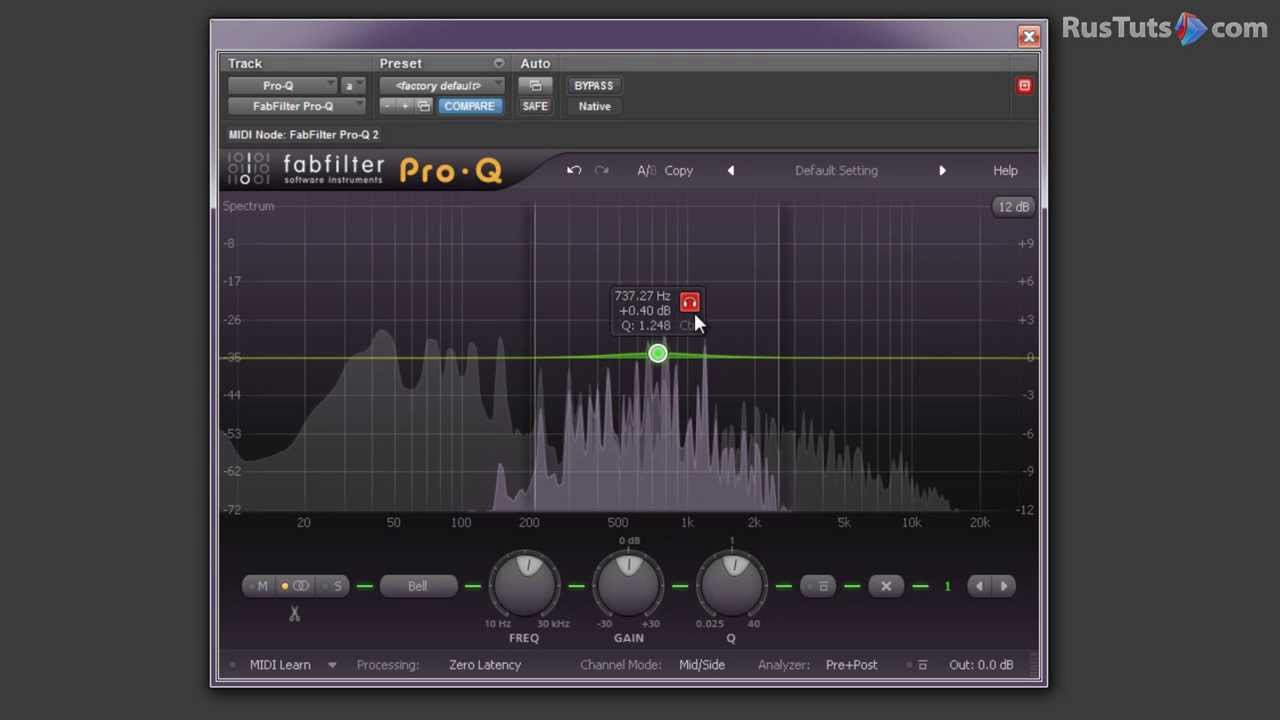The width and height of the screenshot is (1280, 720).
Task: Open the Spectrum analyzer settings
Action: tap(248, 206)
